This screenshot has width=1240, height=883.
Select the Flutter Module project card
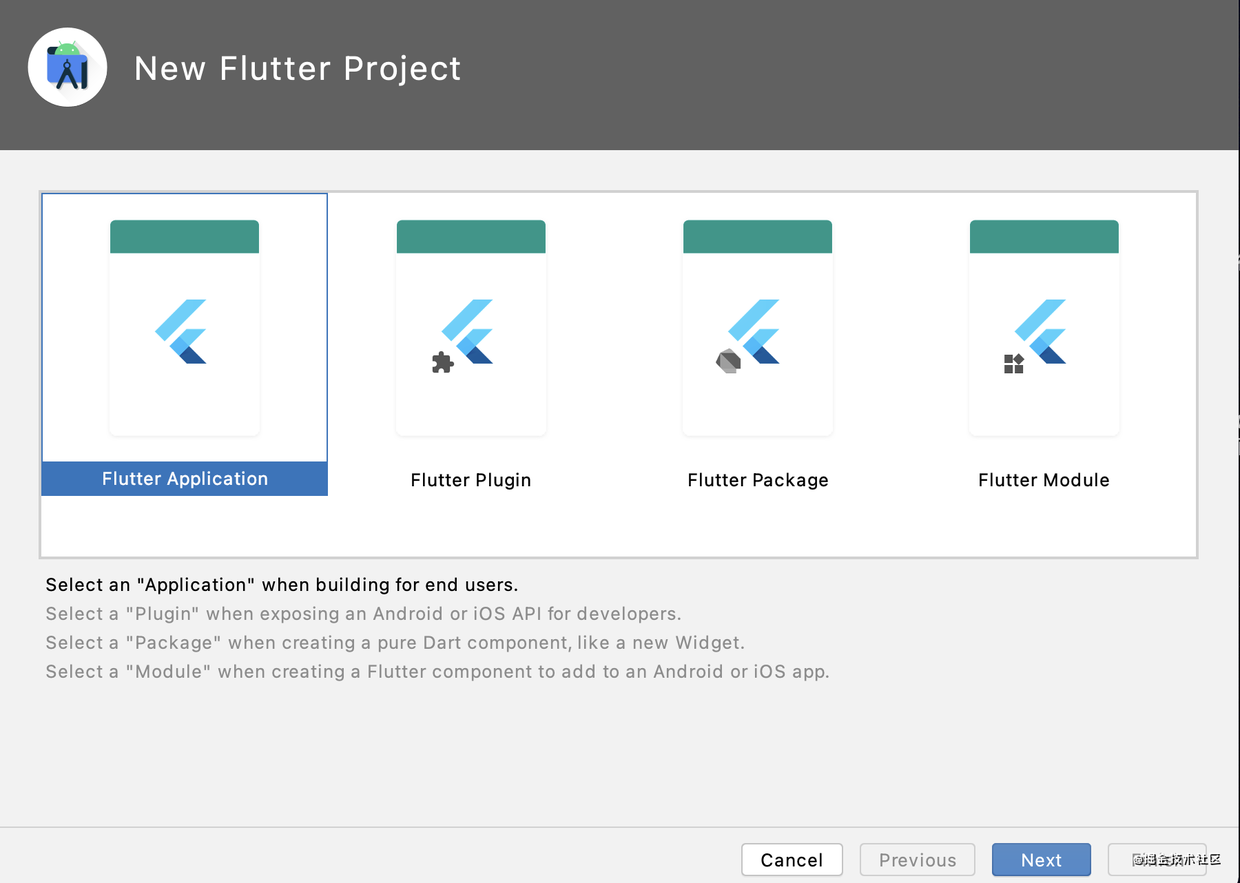point(1044,328)
